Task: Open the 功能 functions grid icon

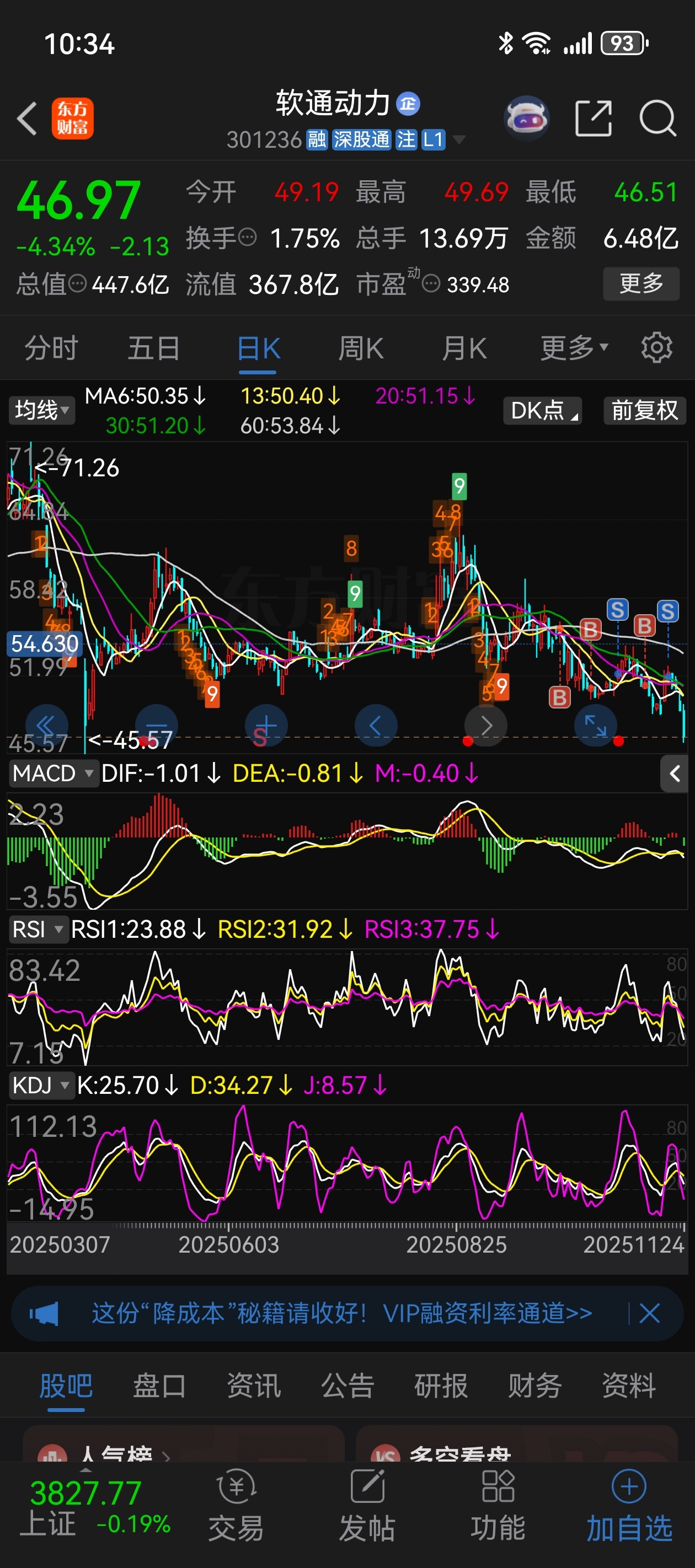Action: coord(498,1486)
